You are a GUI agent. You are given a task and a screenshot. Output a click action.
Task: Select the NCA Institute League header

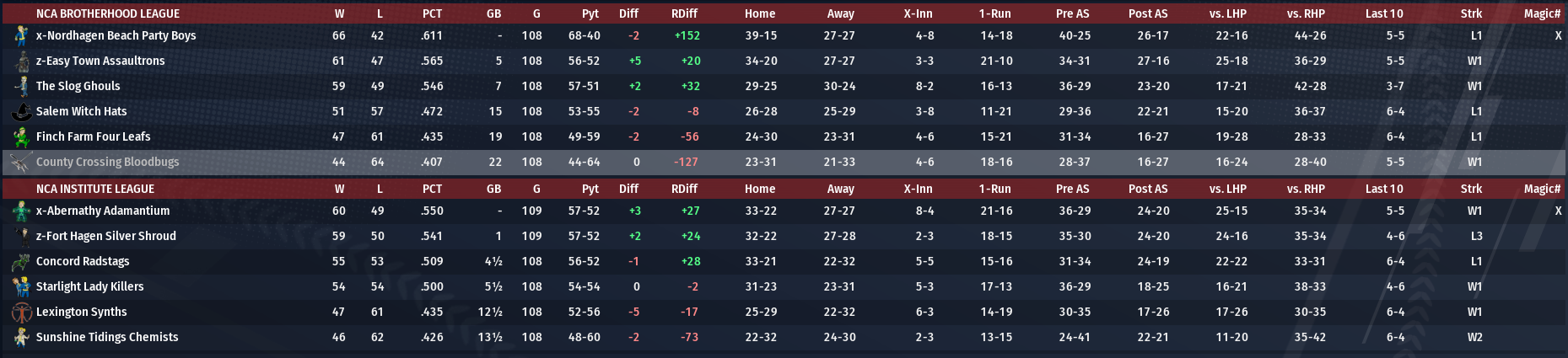tap(95, 189)
